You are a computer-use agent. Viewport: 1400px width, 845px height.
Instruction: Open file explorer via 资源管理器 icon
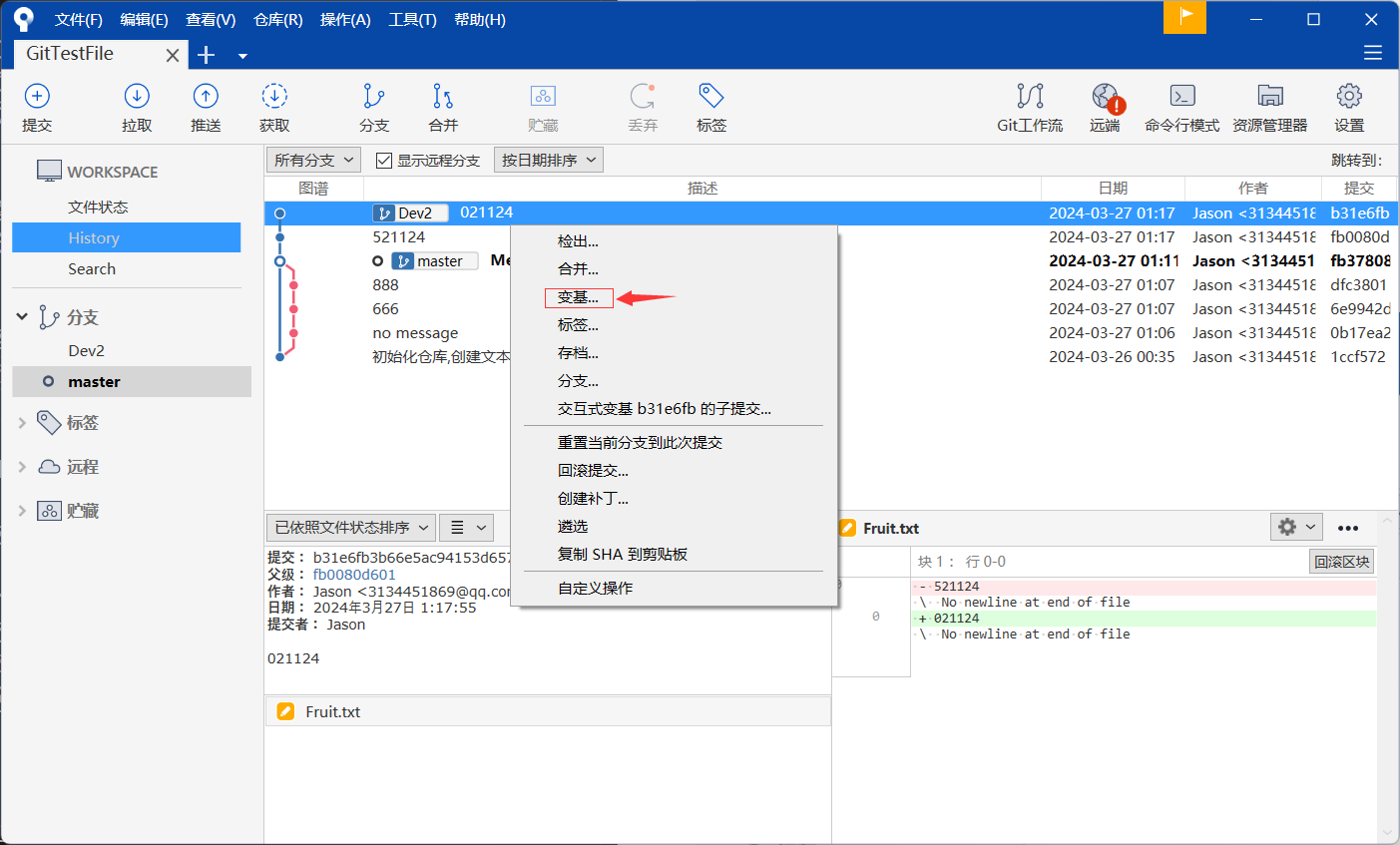[1270, 96]
